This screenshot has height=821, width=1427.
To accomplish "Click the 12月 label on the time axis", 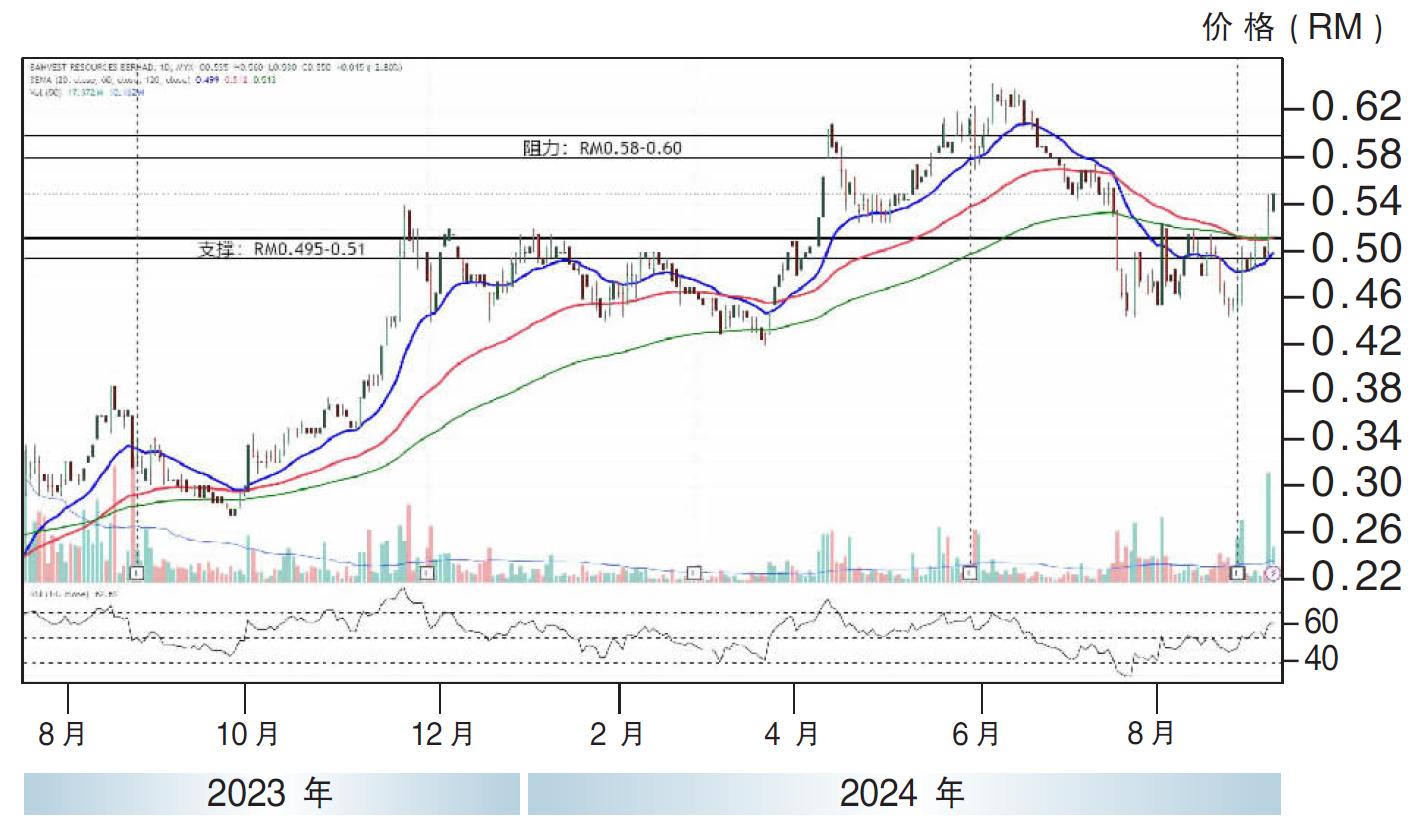I will coord(441,735).
